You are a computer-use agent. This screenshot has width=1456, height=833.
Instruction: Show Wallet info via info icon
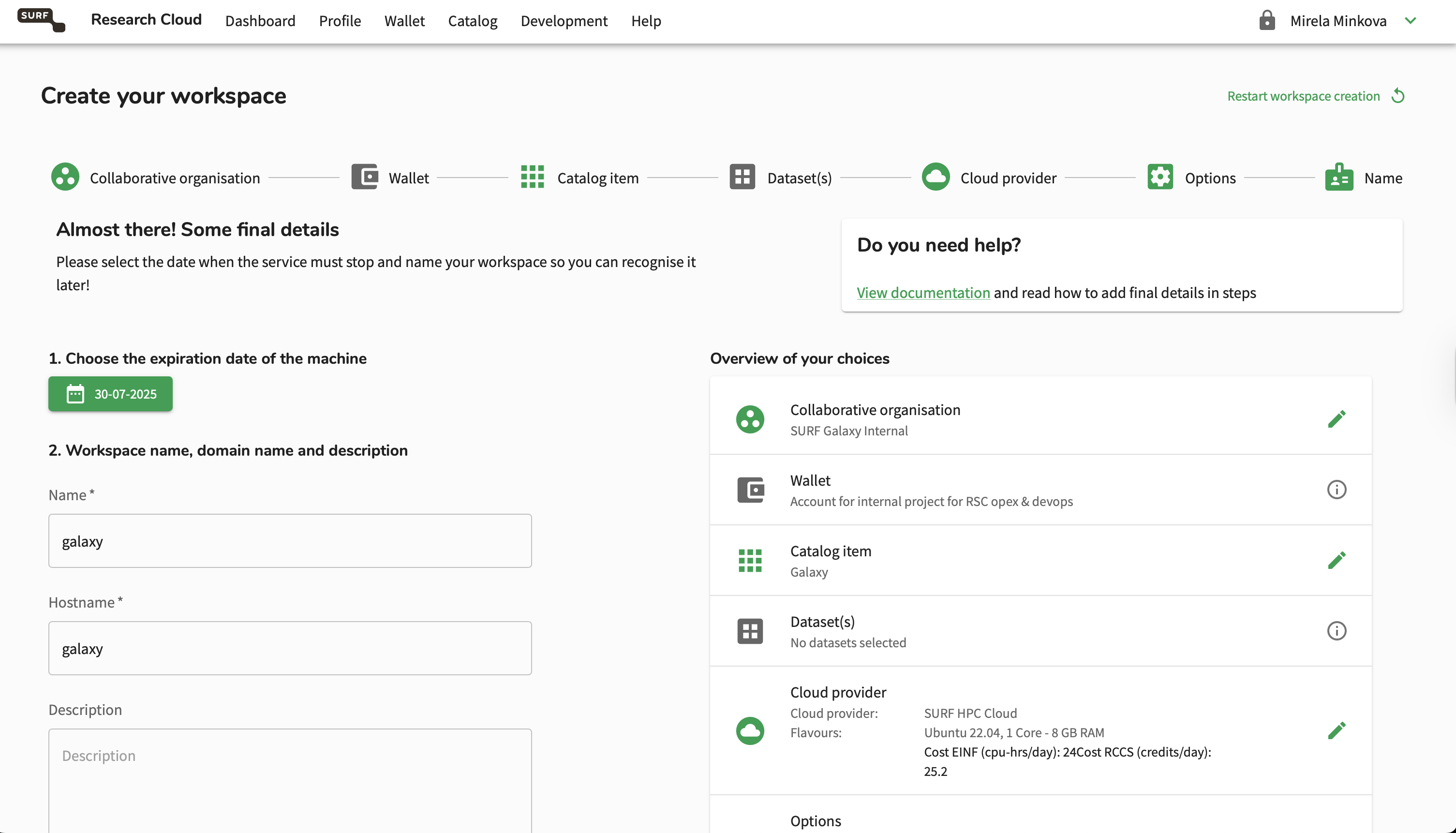(1337, 490)
